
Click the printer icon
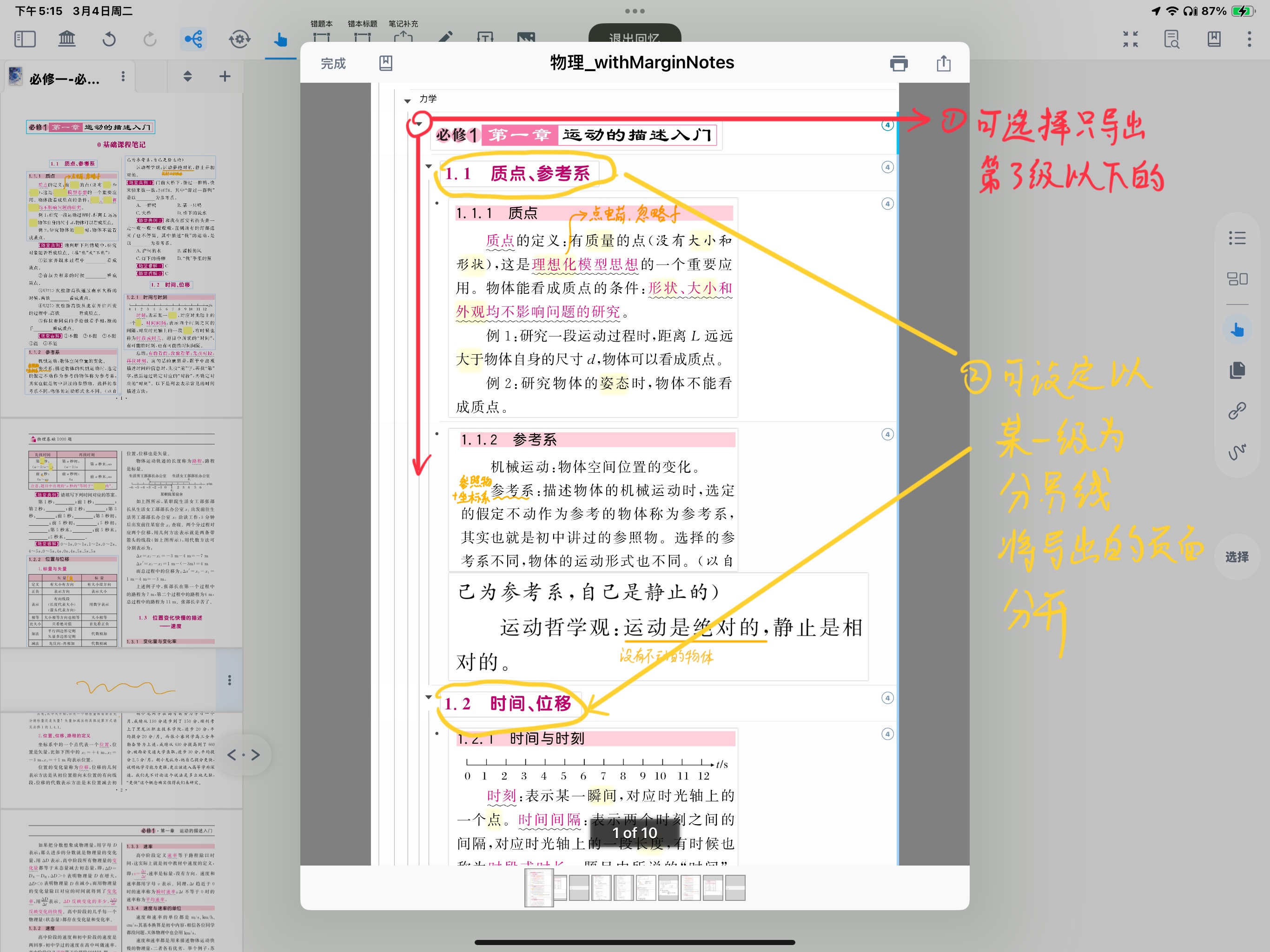899,63
